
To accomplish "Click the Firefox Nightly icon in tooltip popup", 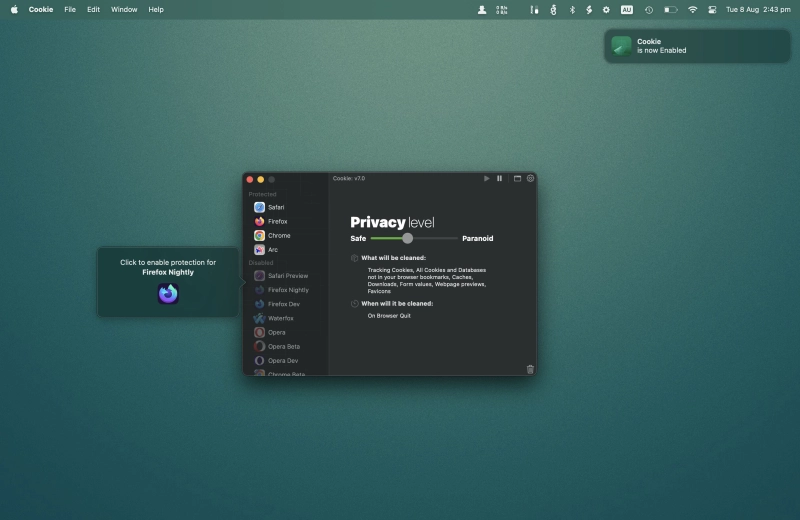I will coord(168,293).
